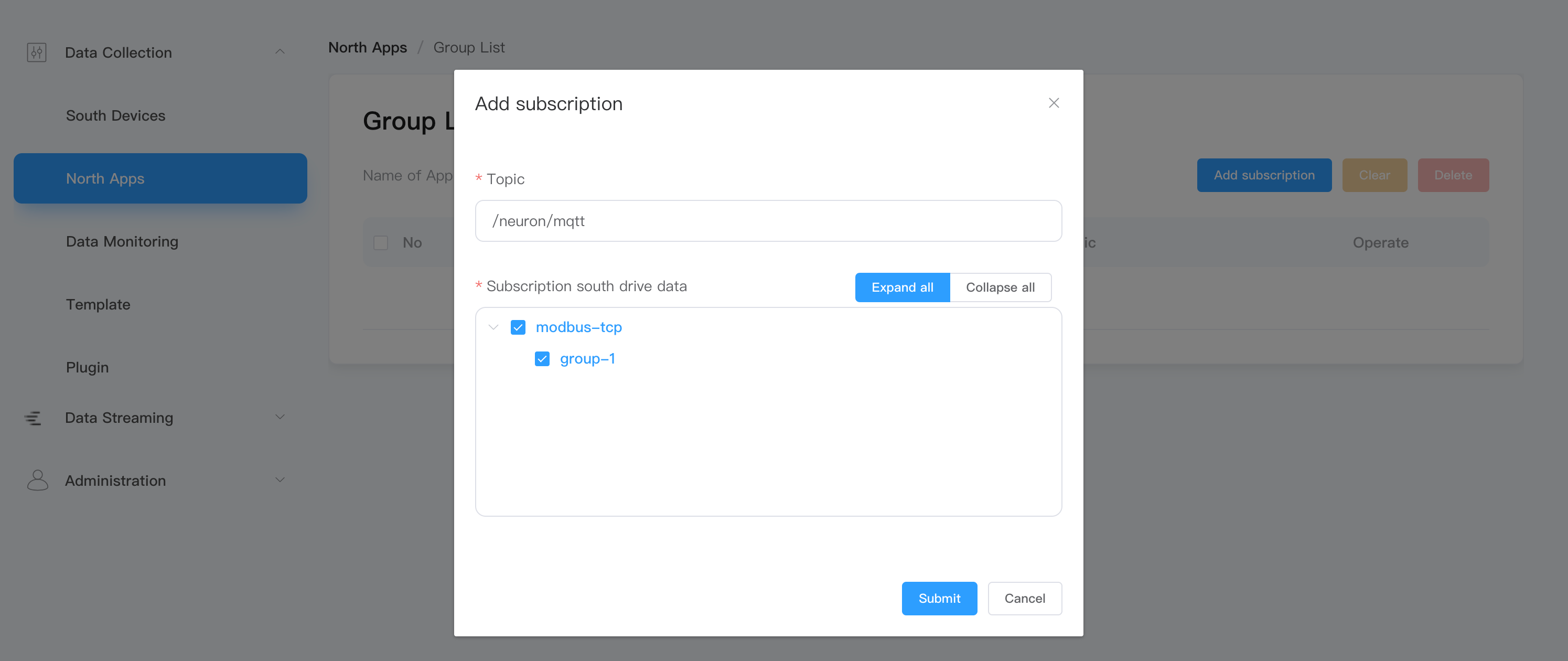Click the Data Streaming lines icon
The image size is (1568, 661).
coord(33,418)
